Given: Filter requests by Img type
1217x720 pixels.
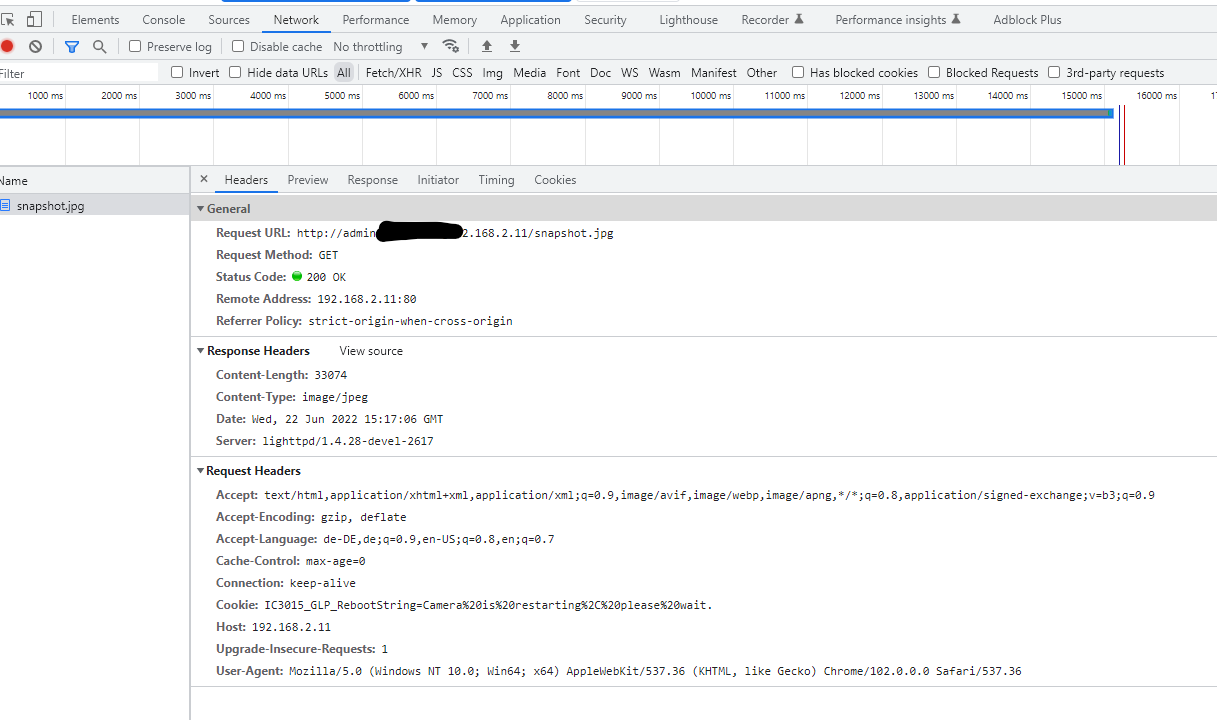Looking at the screenshot, I should click(493, 72).
